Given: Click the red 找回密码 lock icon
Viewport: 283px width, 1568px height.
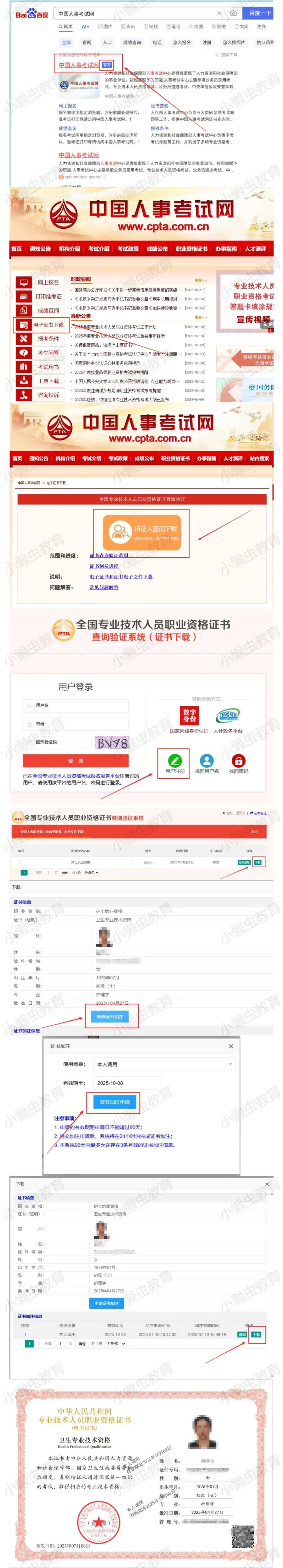Looking at the screenshot, I should [238, 760].
